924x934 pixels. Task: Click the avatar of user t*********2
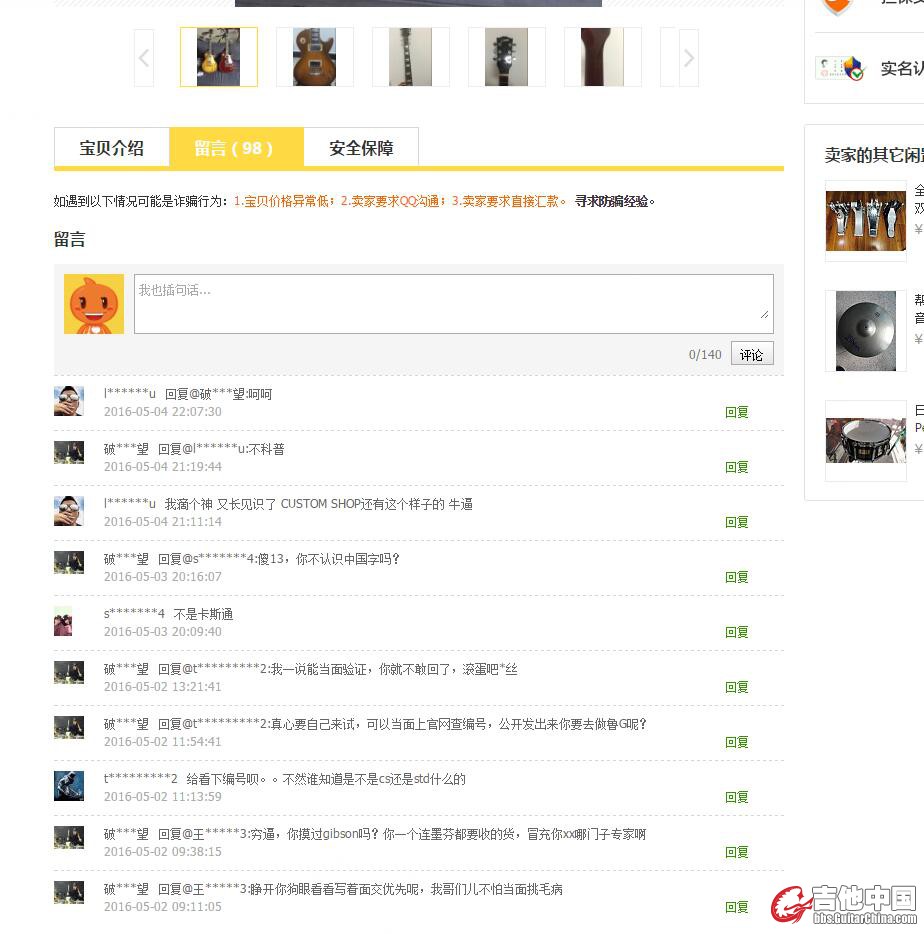(69, 786)
